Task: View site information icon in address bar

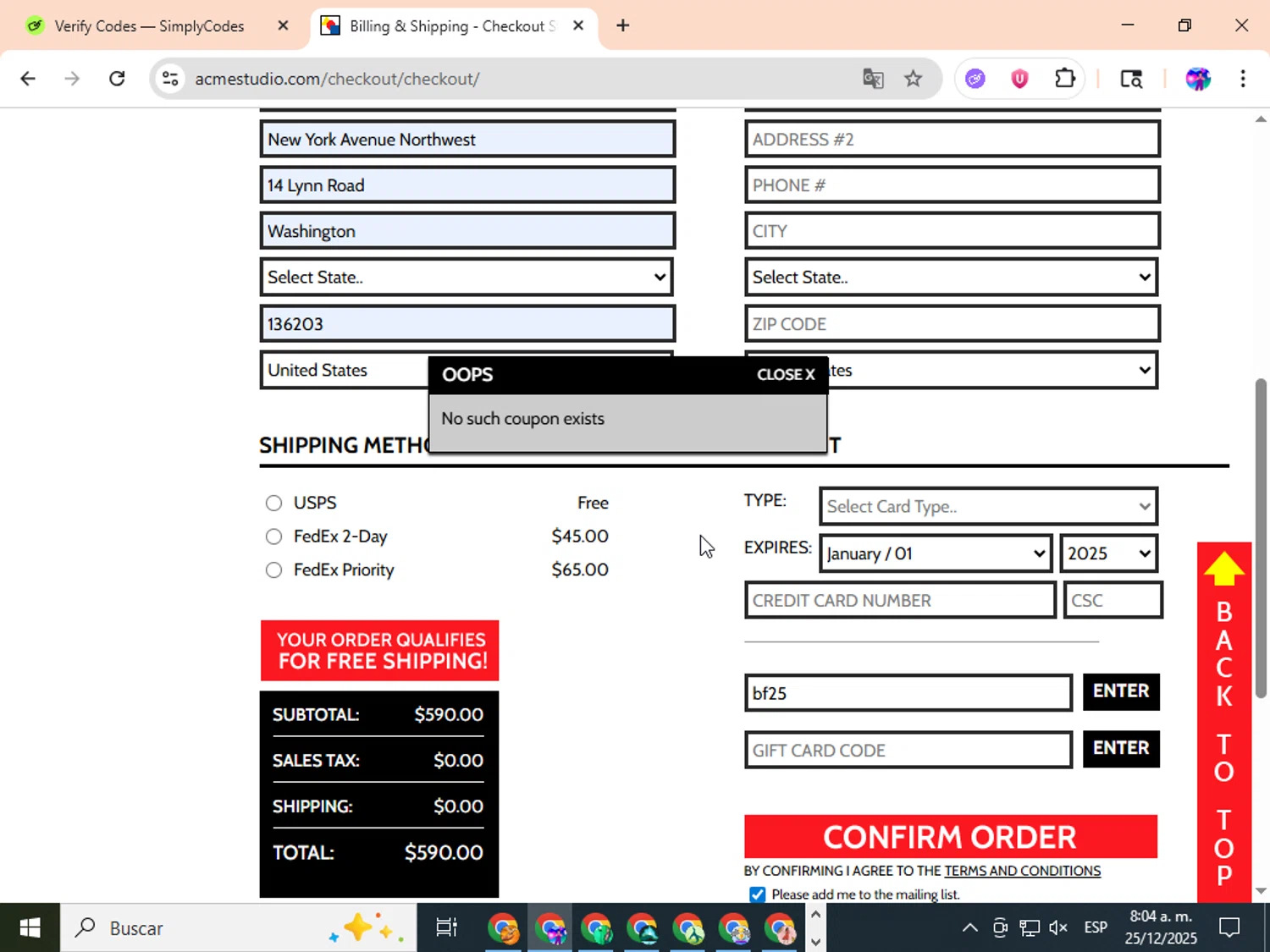Action: coord(170,79)
